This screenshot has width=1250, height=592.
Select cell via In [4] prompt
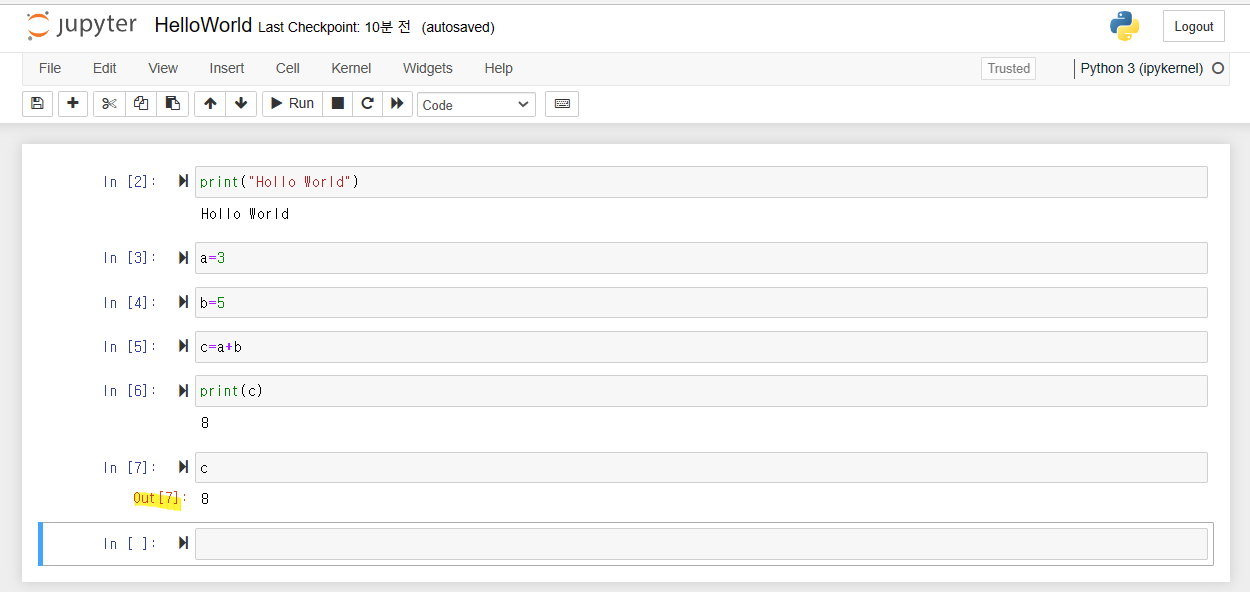coord(130,302)
